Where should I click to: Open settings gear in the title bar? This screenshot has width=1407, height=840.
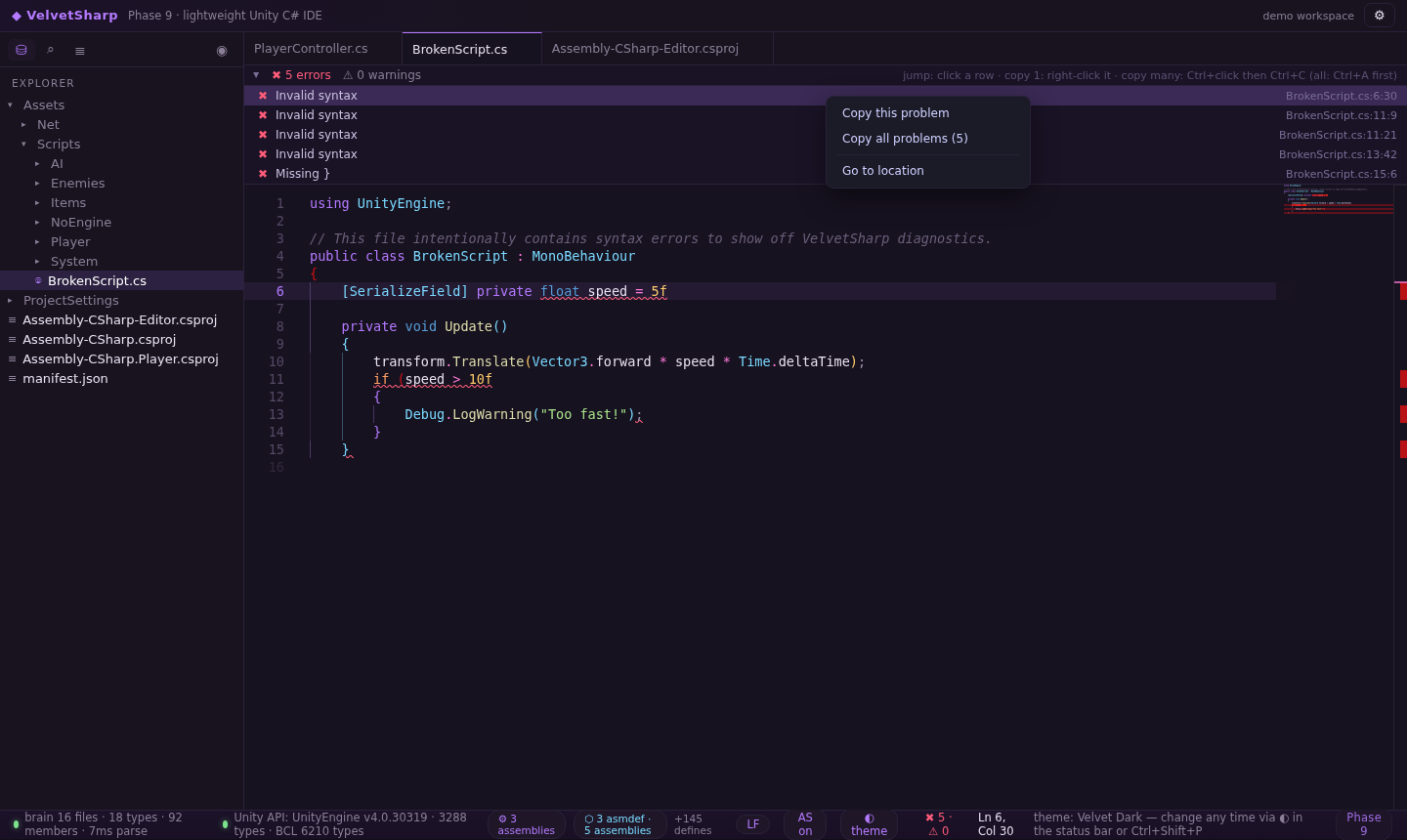coord(1380,16)
